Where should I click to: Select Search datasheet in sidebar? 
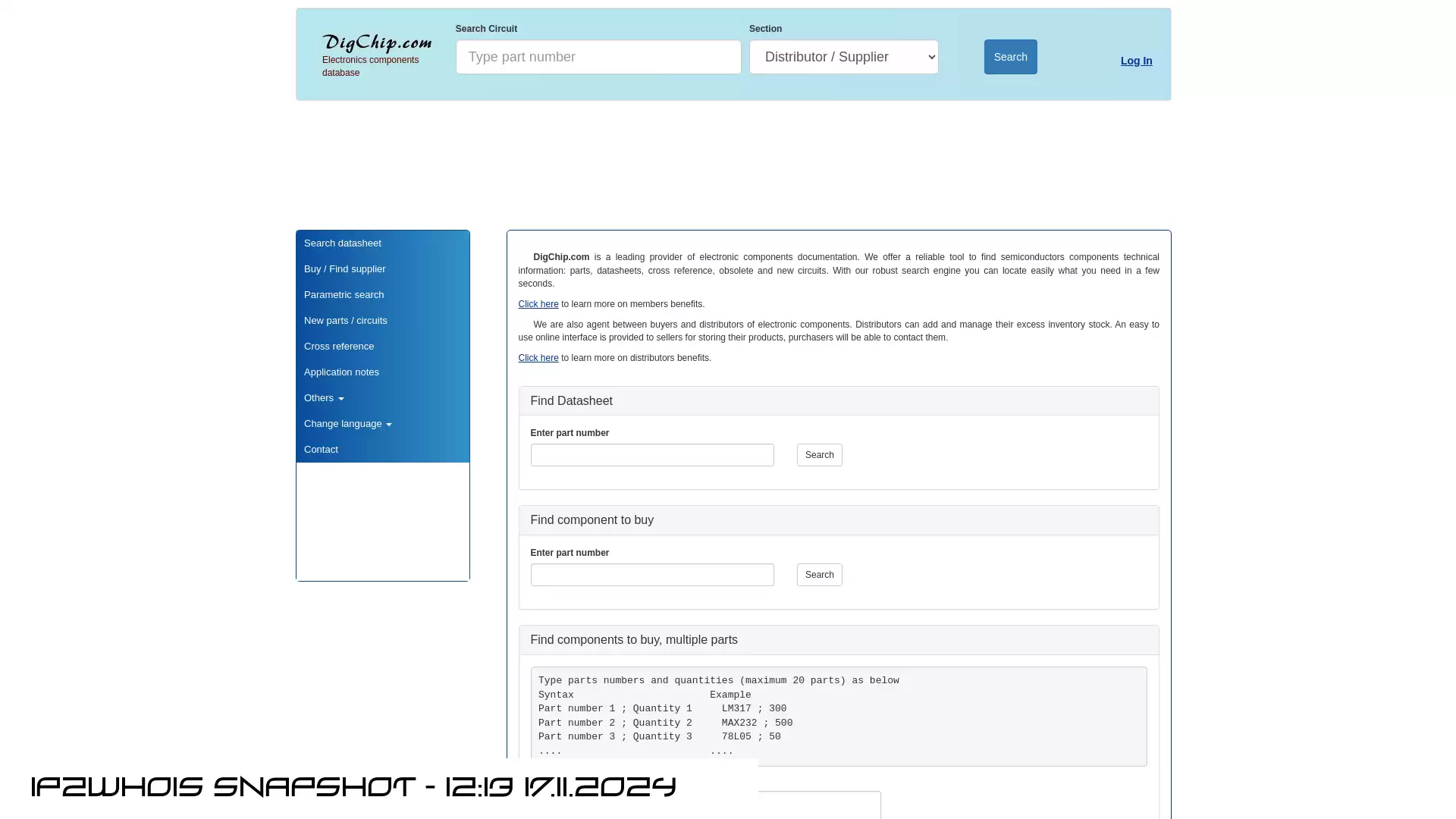[x=382, y=243]
